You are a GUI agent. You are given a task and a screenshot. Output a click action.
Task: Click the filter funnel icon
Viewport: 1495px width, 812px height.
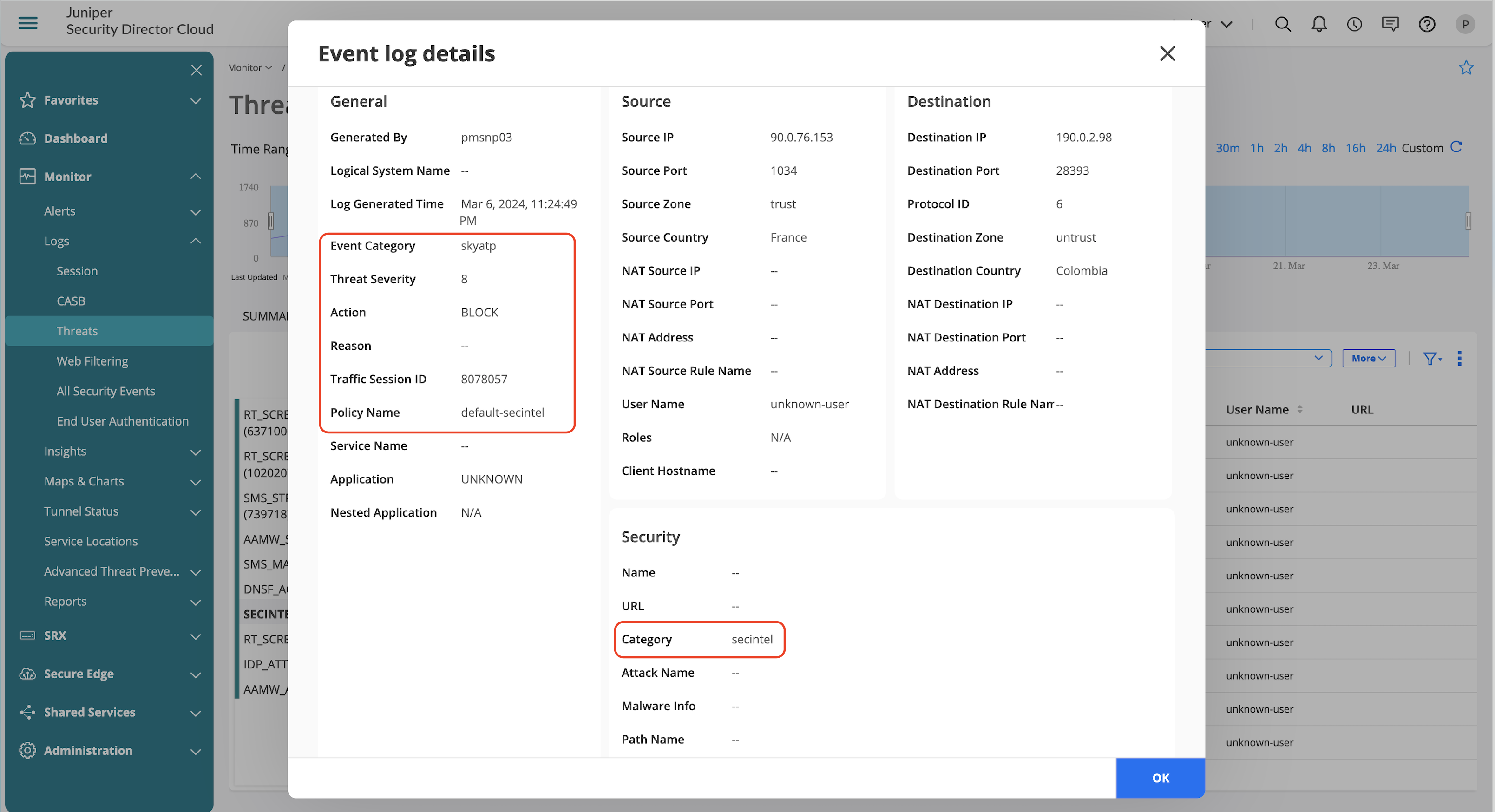coord(1430,358)
